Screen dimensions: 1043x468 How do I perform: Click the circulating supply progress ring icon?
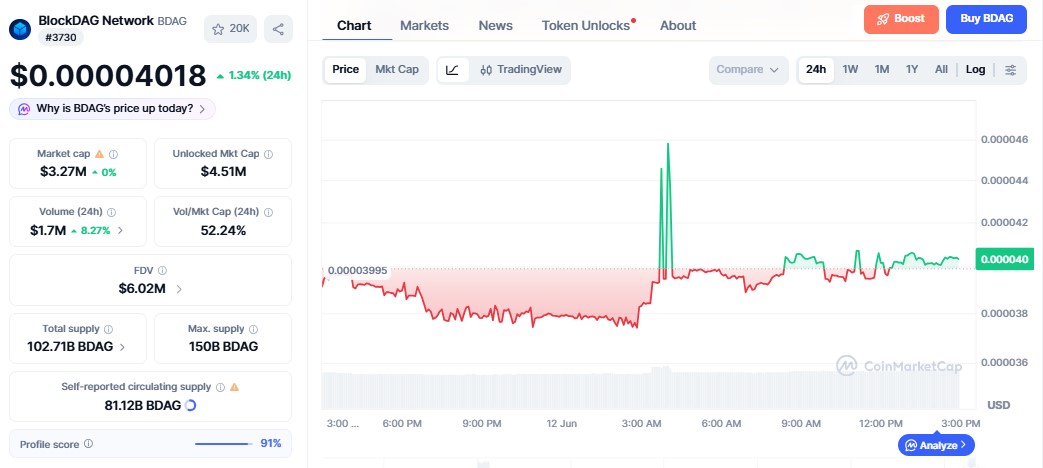point(190,405)
